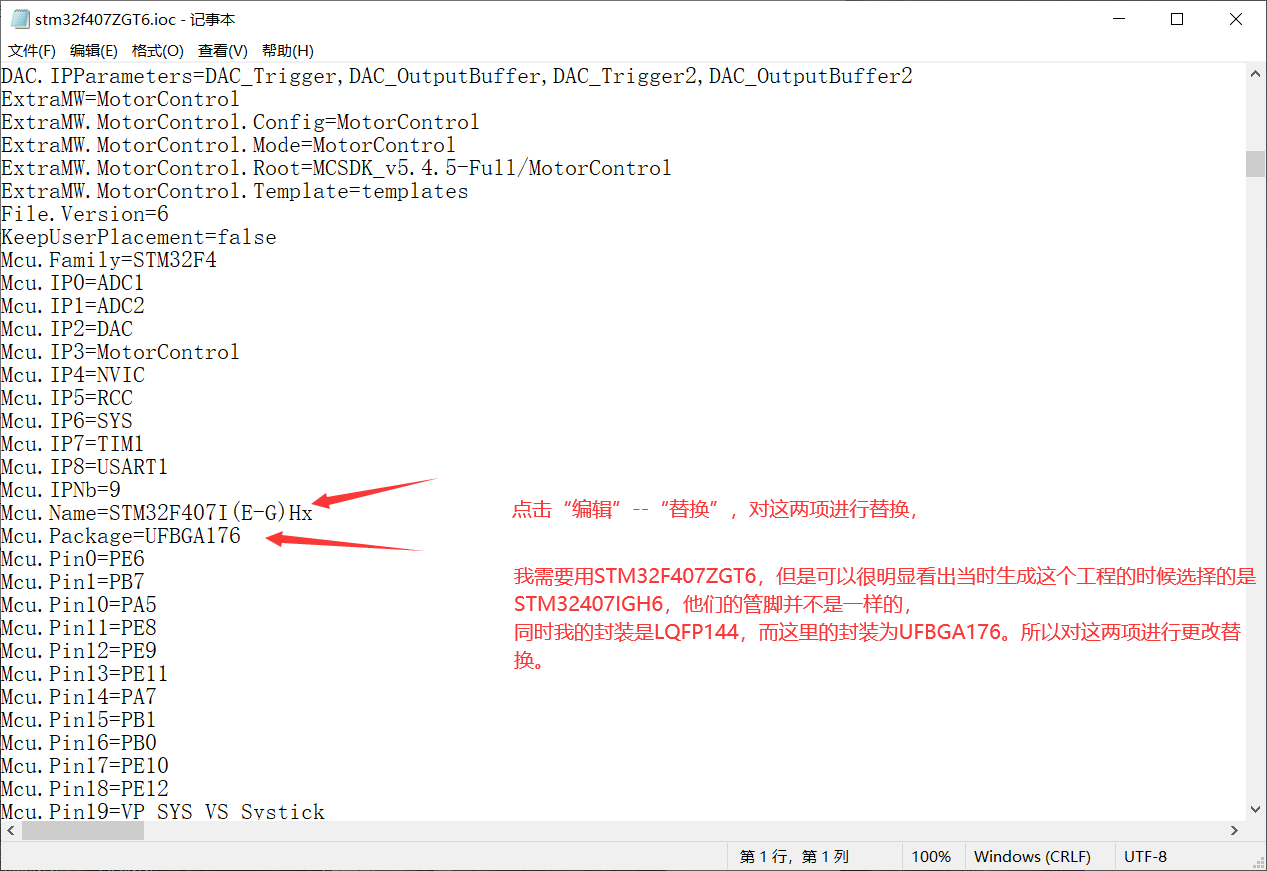
Task: Click line Mcu.Pin17=PE10
Action: [x=85, y=766]
